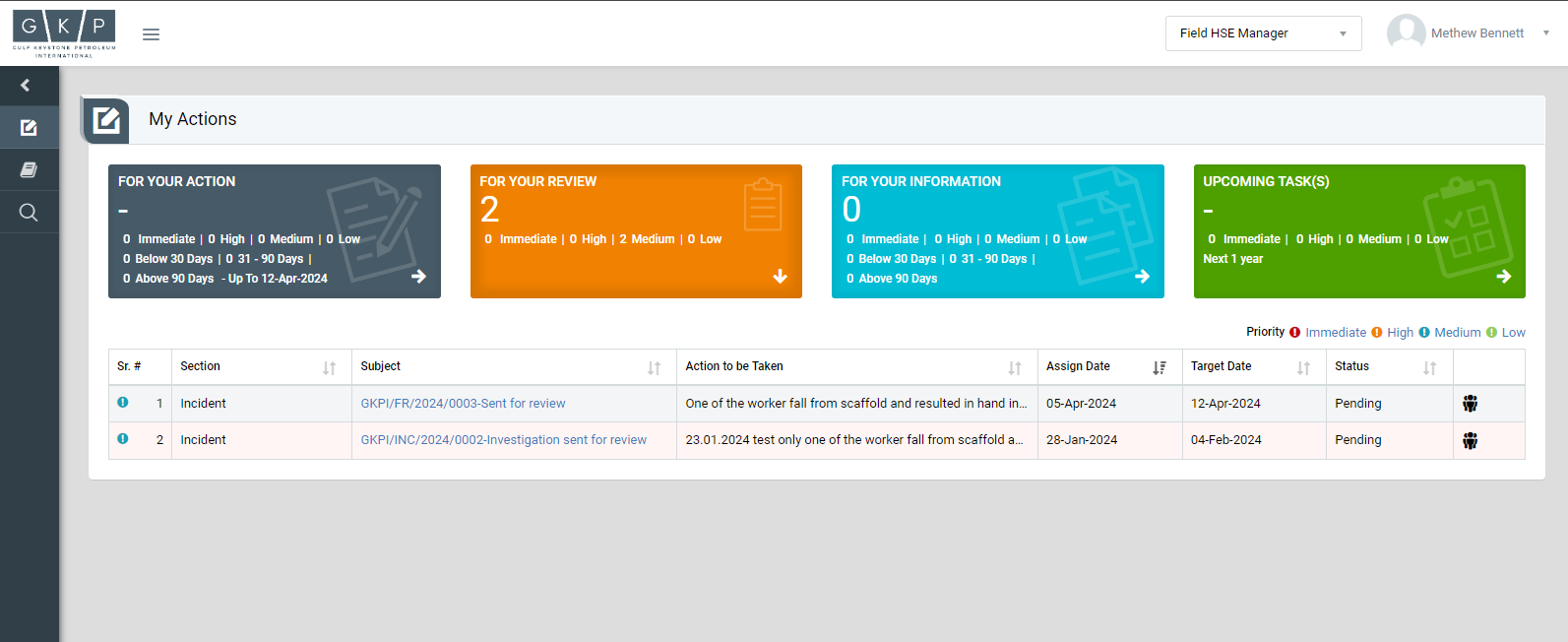Screen dimensions: 1568x642
Task: Open the hamburger menu icon
Action: pos(151,34)
